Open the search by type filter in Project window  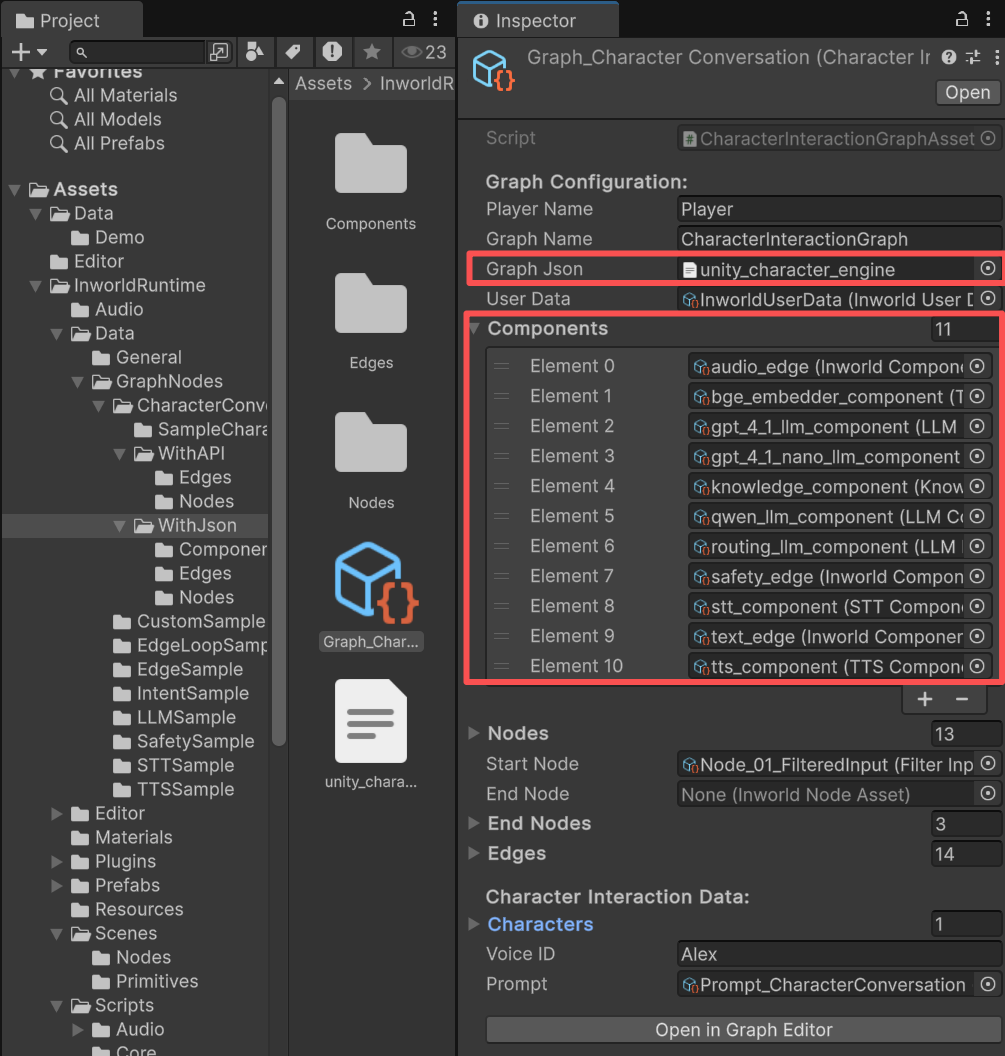(x=255, y=51)
